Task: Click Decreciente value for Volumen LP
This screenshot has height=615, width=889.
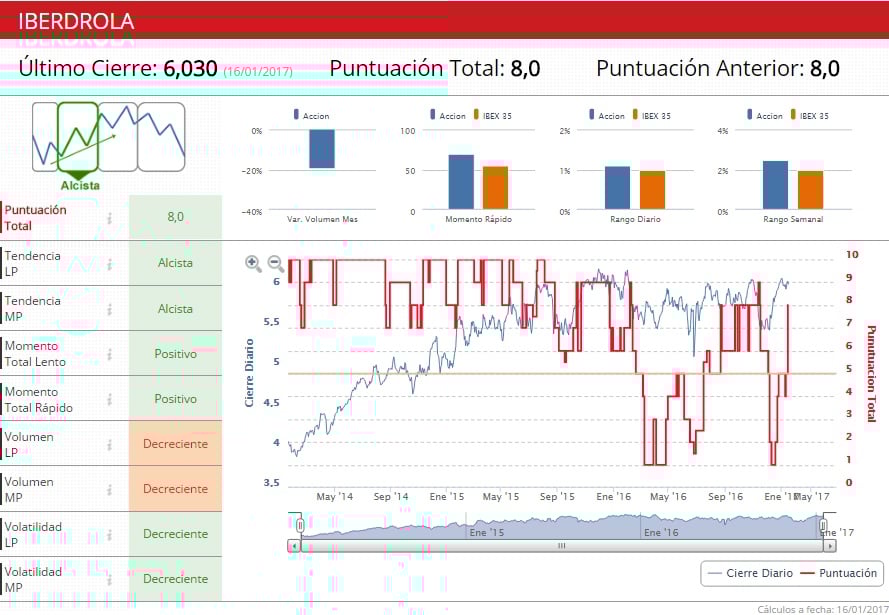Action: pyautogui.click(x=175, y=444)
